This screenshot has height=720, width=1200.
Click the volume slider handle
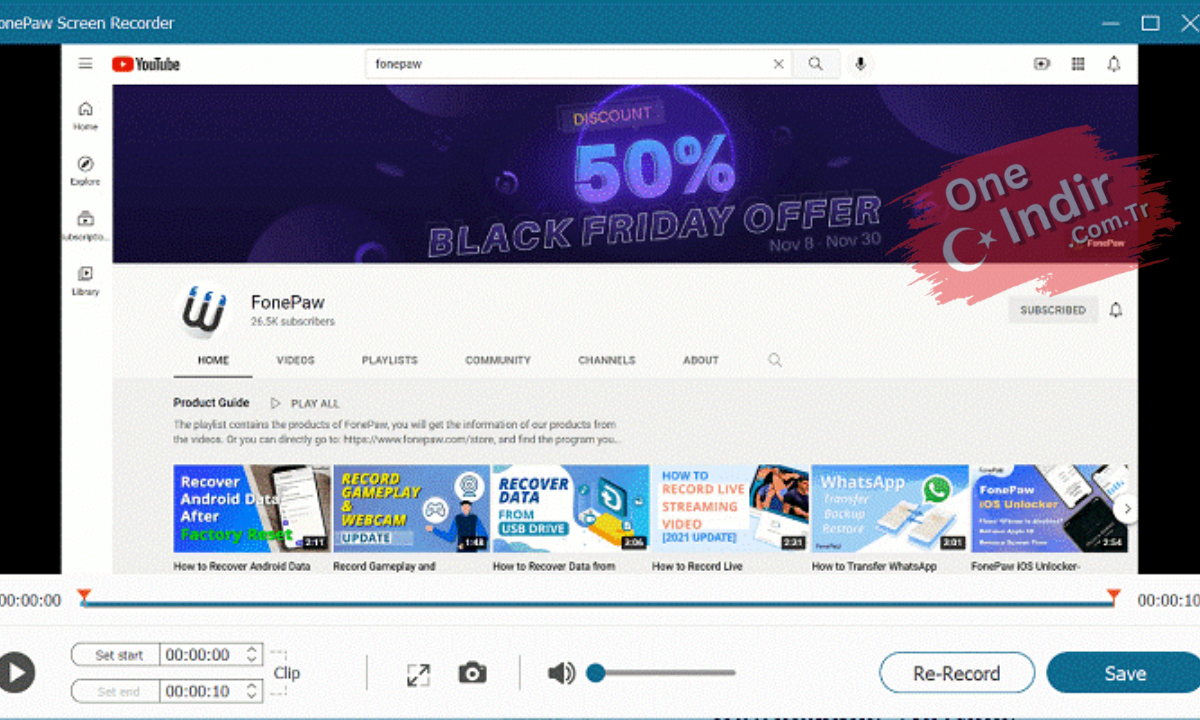[596, 673]
